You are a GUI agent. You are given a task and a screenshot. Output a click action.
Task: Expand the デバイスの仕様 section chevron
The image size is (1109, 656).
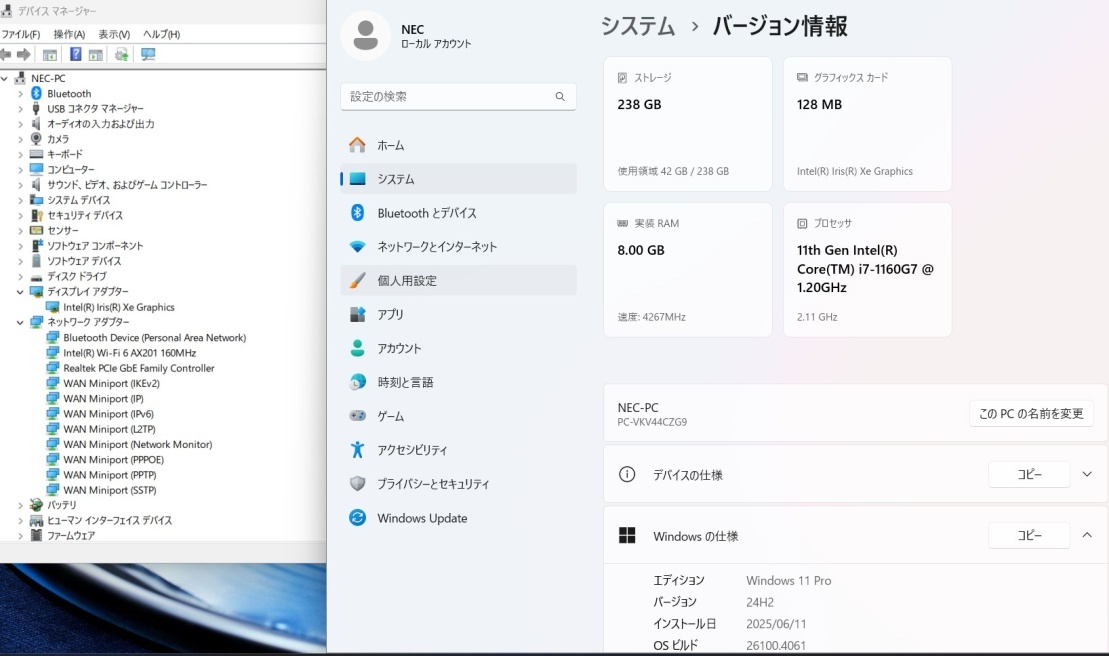[x=1087, y=474]
